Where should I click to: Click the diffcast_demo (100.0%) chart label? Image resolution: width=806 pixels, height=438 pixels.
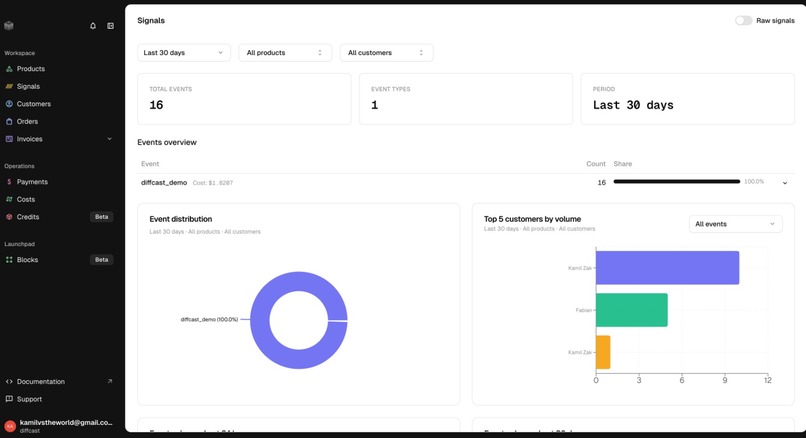coord(209,319)
